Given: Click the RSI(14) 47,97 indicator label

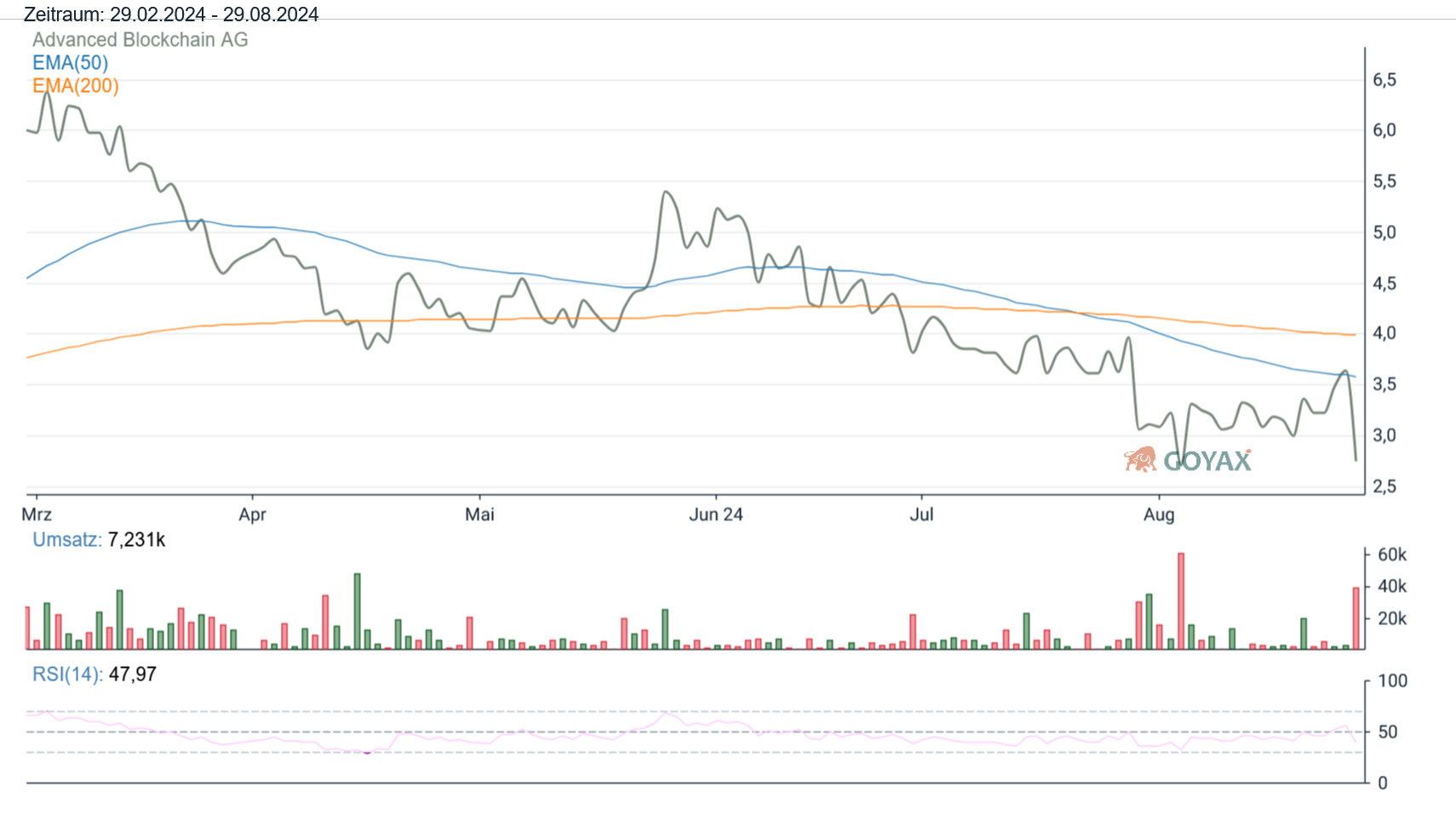Looking at the screenshot, I should click(95, 675).
